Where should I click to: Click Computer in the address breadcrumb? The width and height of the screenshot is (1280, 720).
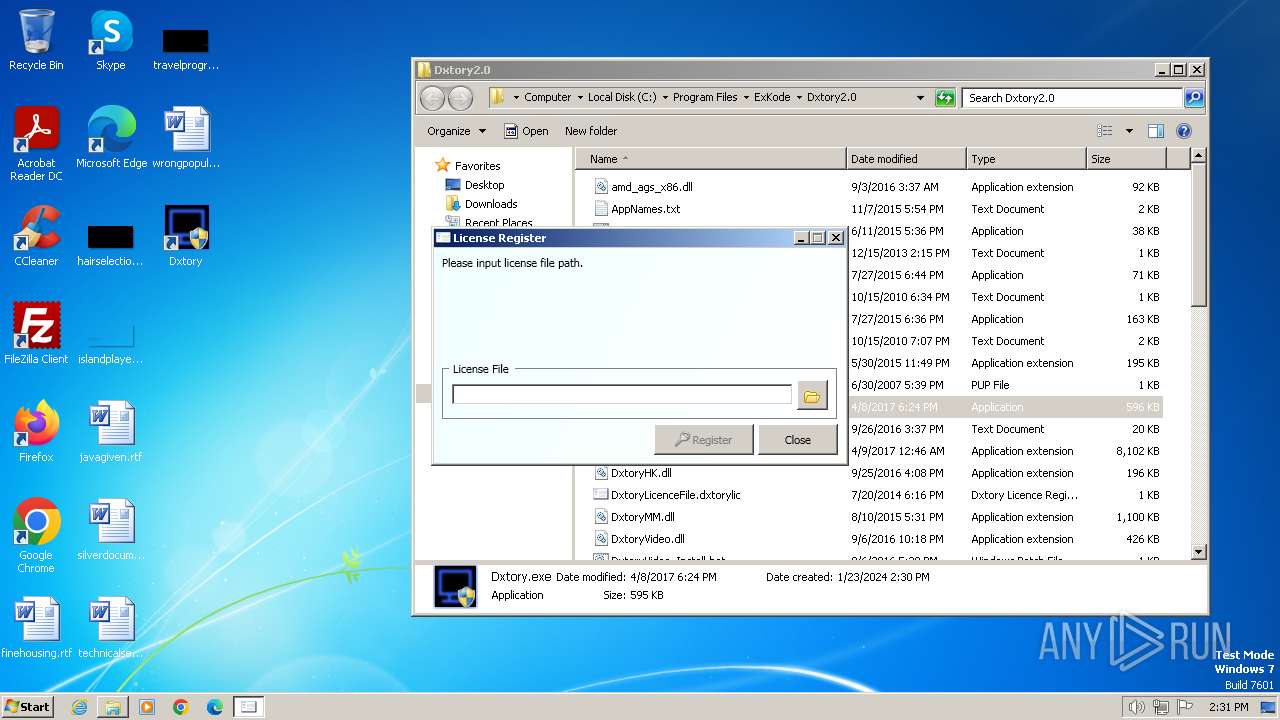(x=548, y=98)
